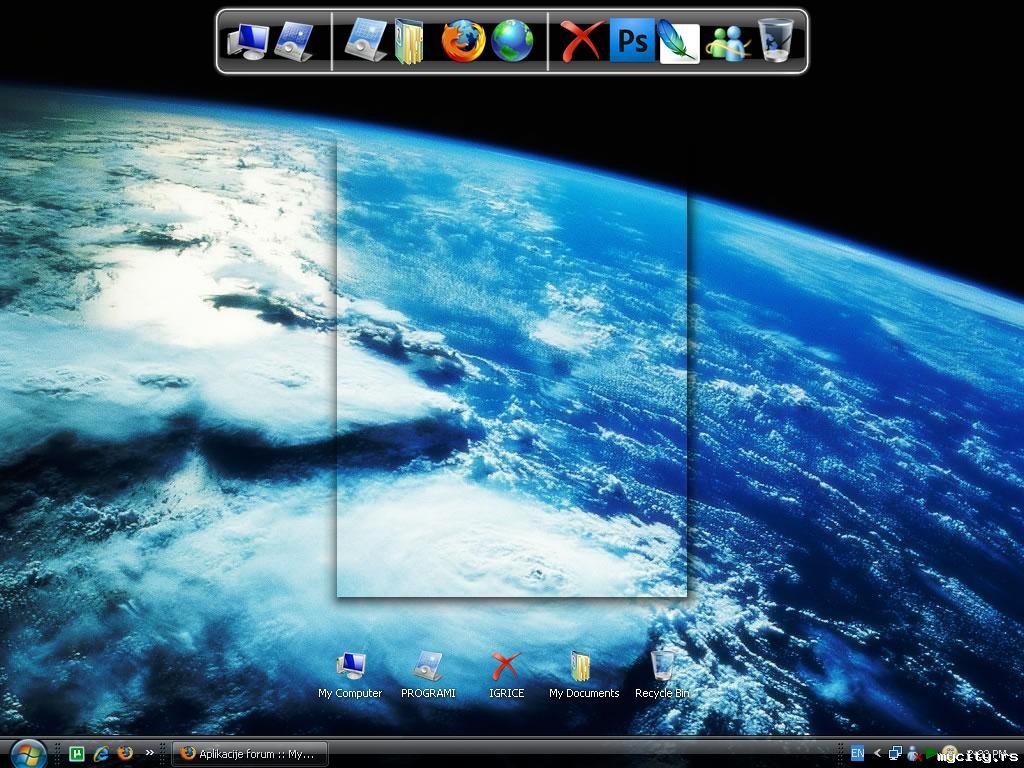This screenshot has height=768, width=1024.
Task: Click the Messenger tray icon
Action: click(x=914, y=754)
